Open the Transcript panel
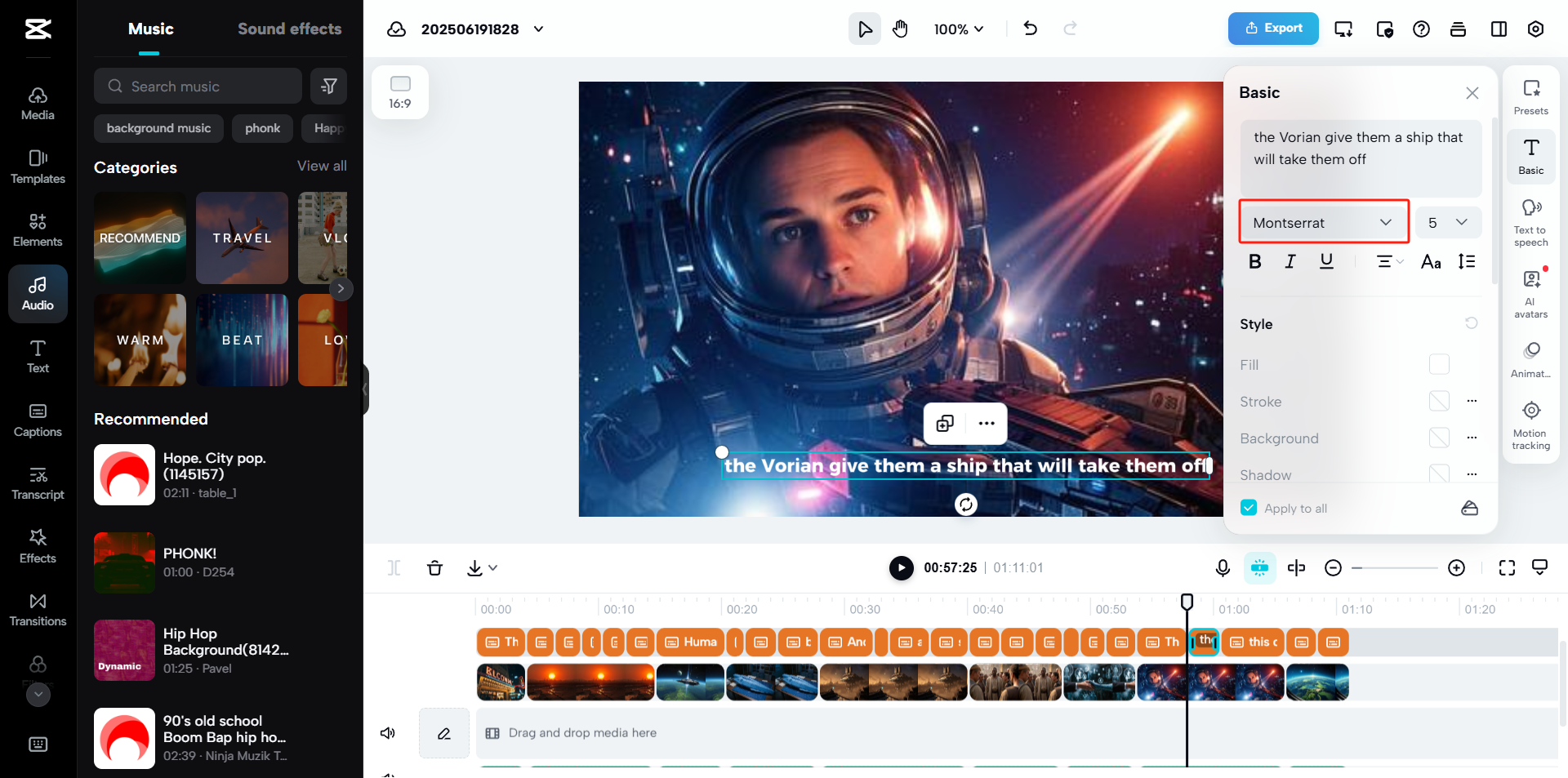Image resolution: width=1568 pixels, height=778 pixels. [x=38, y=483]
